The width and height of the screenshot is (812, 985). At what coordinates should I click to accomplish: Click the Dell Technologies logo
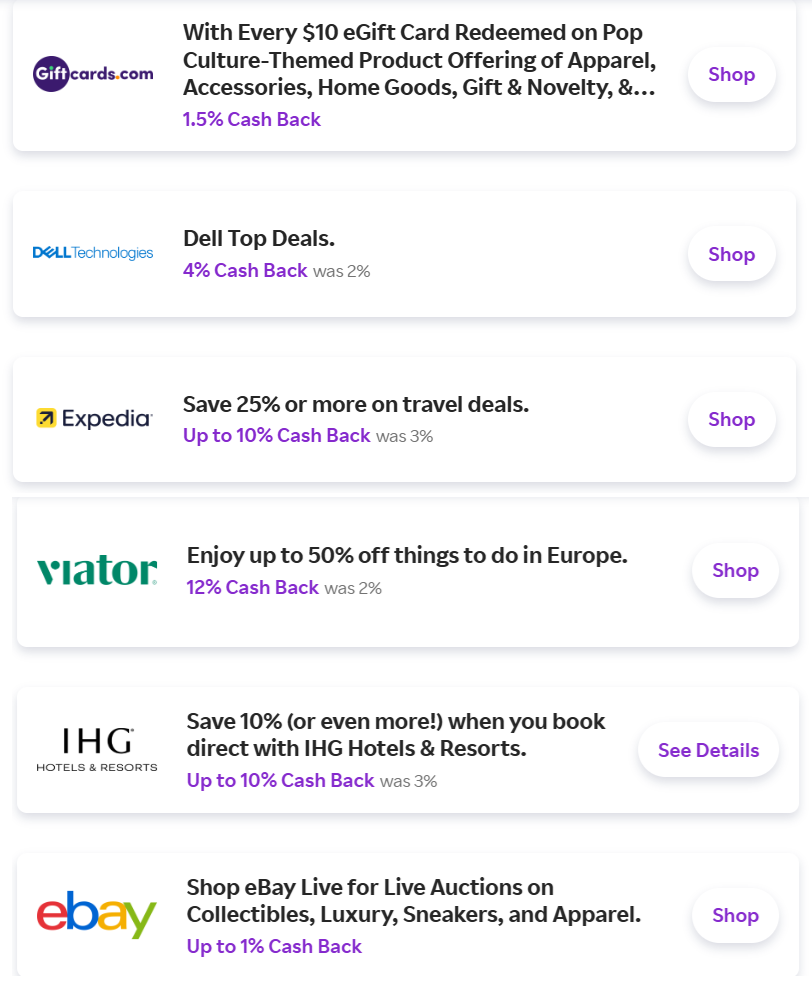93,253
